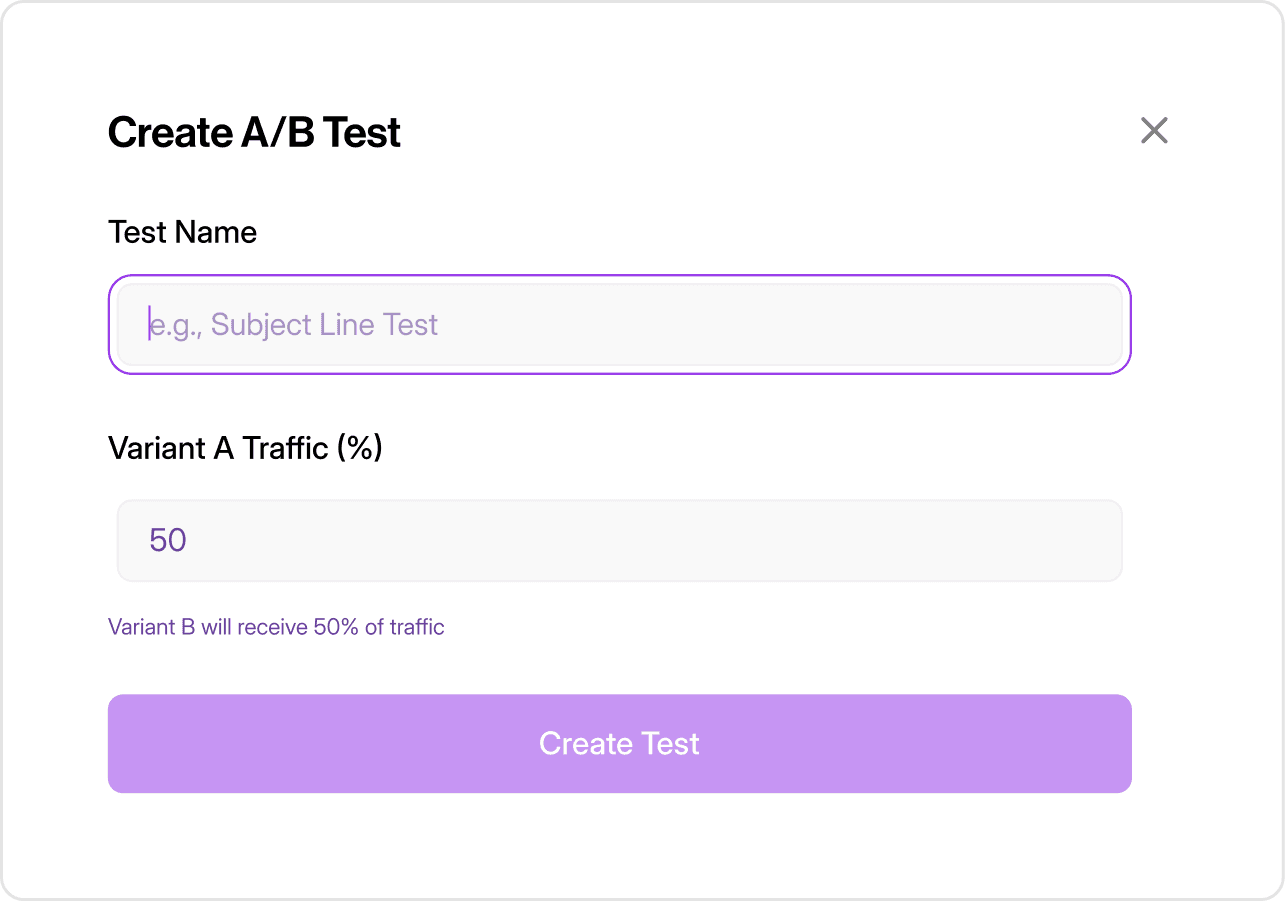Select the Variant A Traffic input
1285x902 pixels.
point(619,539)
